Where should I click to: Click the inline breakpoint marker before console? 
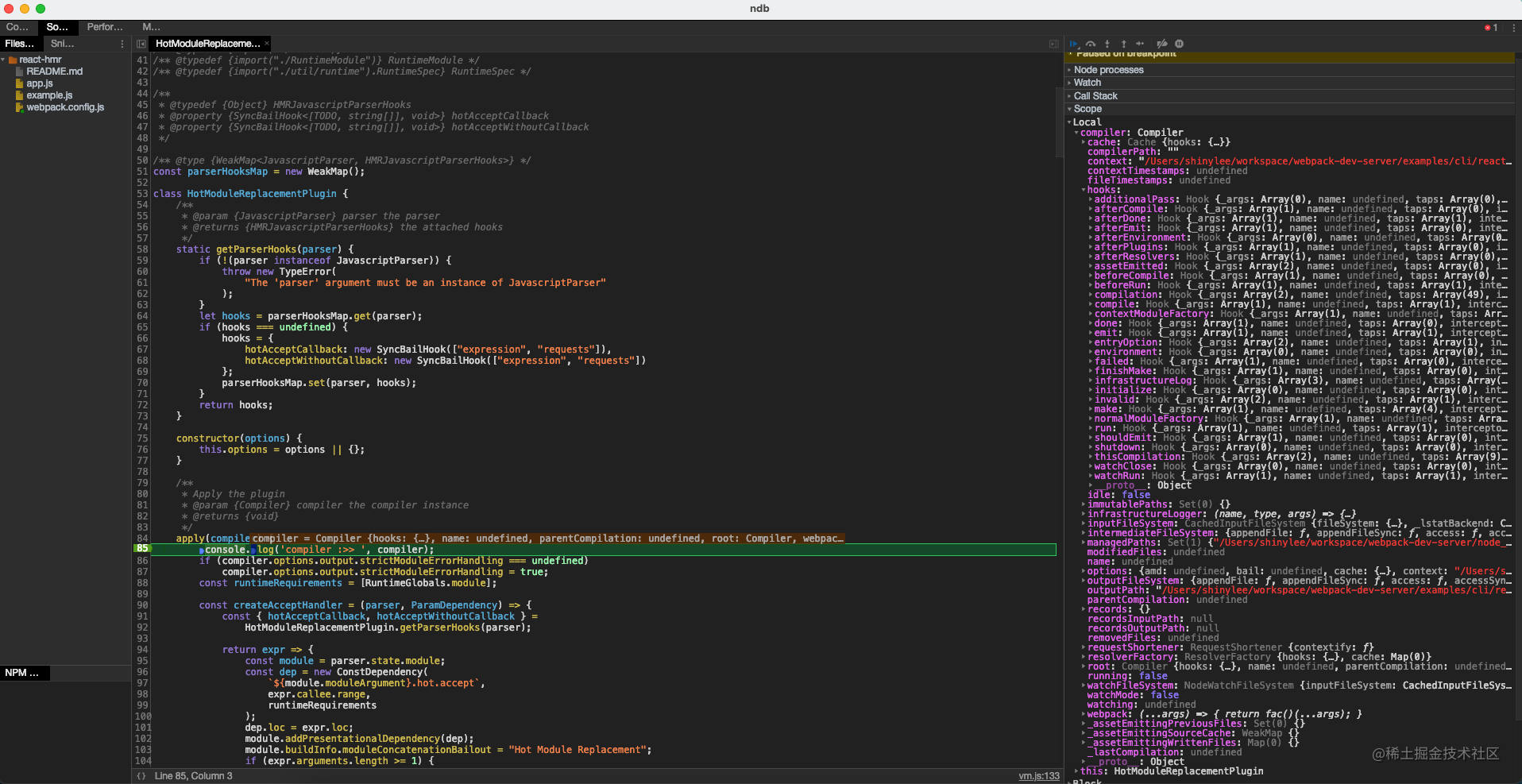(x=202, y=550)
